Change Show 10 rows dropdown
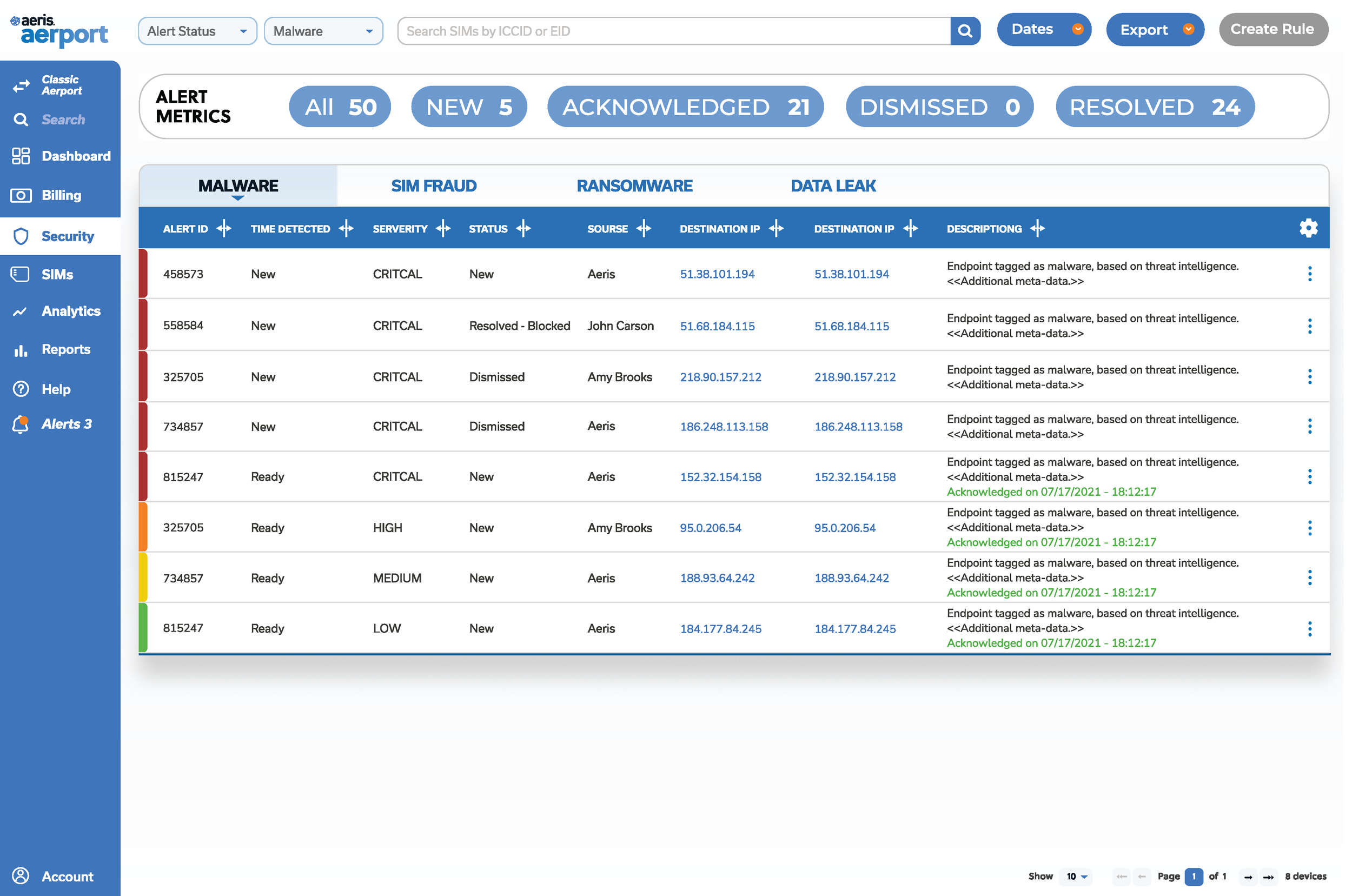The width and height of the screenshot is (1352, 896). coord(1077,877)
